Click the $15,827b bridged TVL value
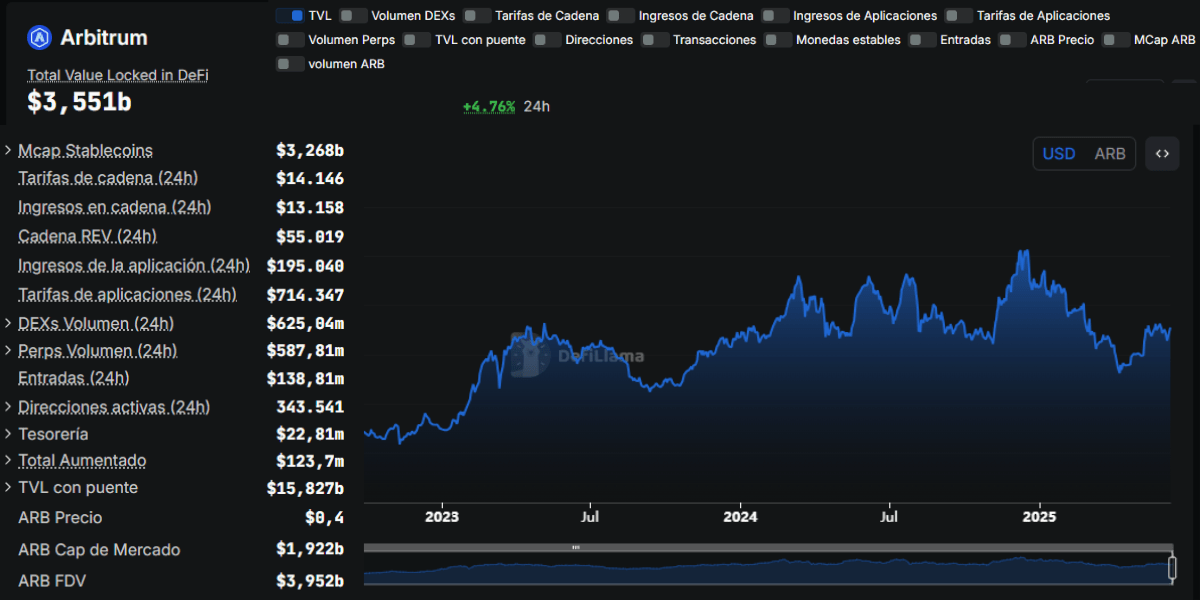Image resolution: width=1200 pixels, height=600 pixels. (x=305, y=488)
